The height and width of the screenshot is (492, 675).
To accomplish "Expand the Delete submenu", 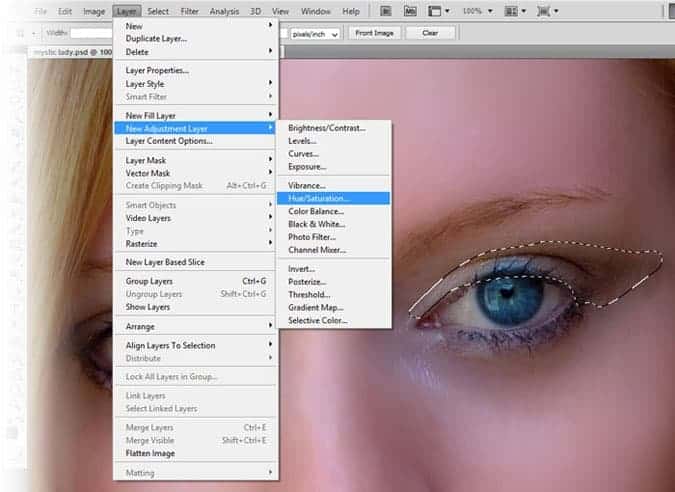I will [x=195, y=52].
